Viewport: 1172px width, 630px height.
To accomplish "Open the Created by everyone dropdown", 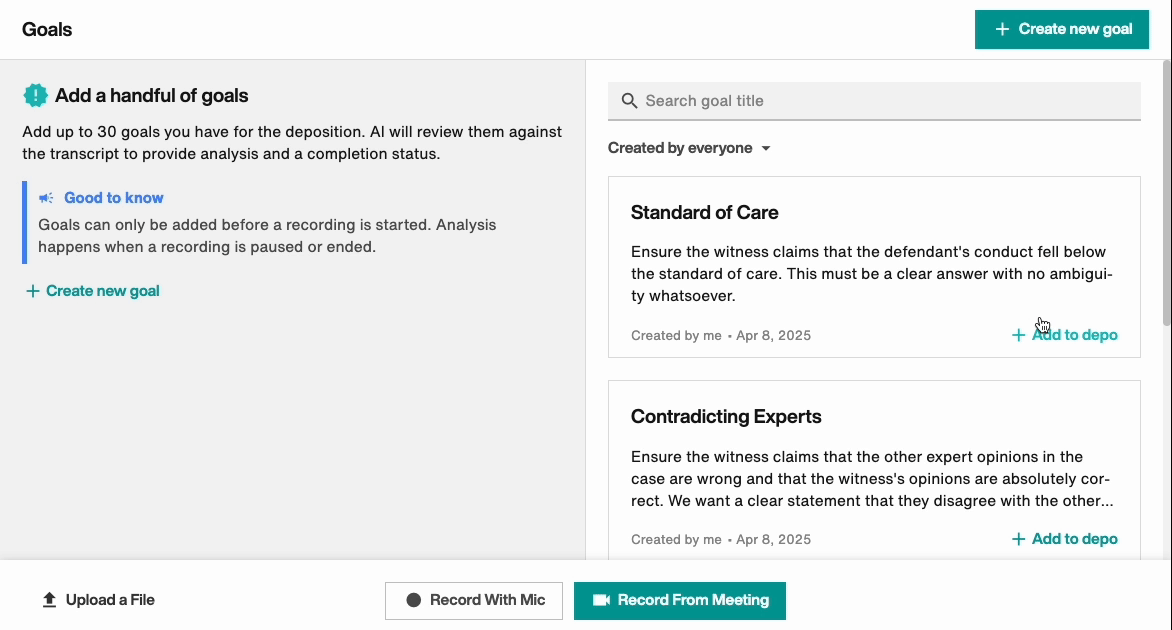I will click(689, 148).
